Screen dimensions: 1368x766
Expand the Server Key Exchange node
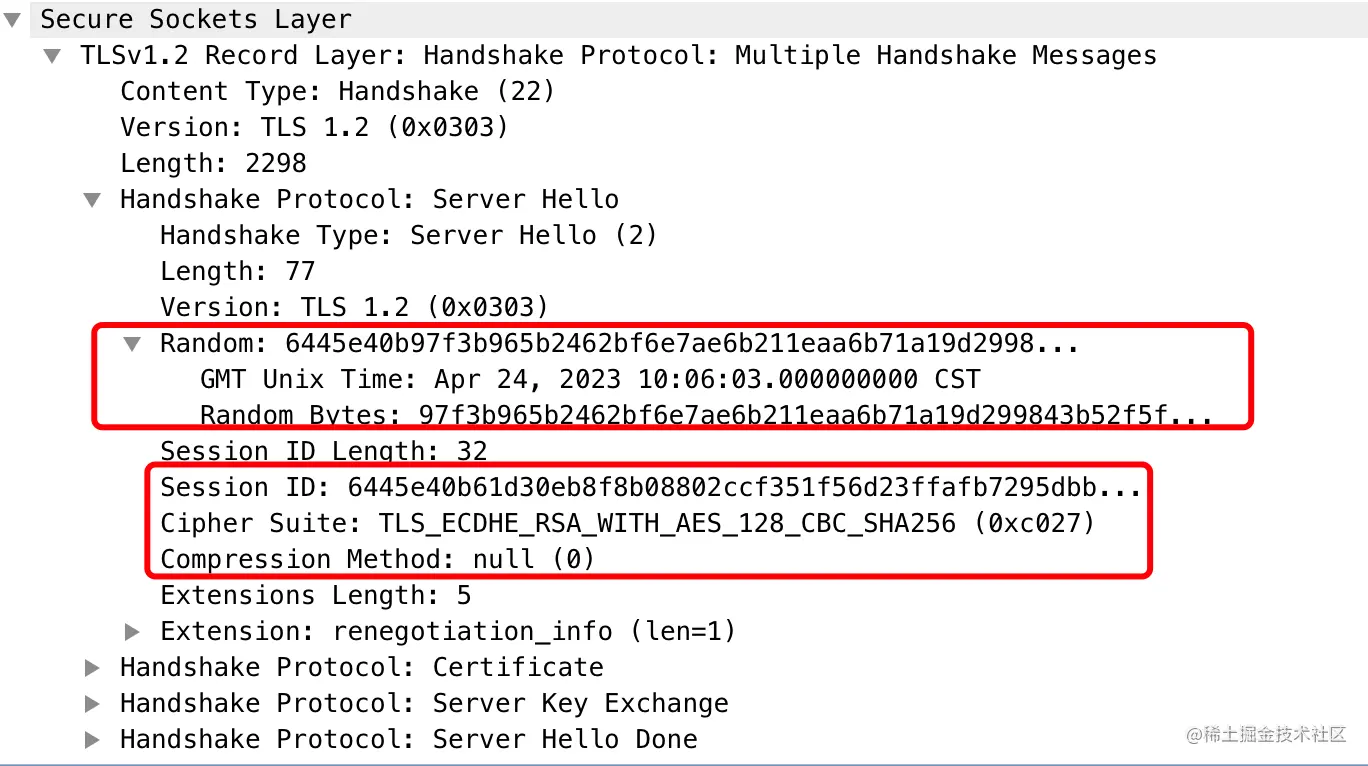coord(91,703)
